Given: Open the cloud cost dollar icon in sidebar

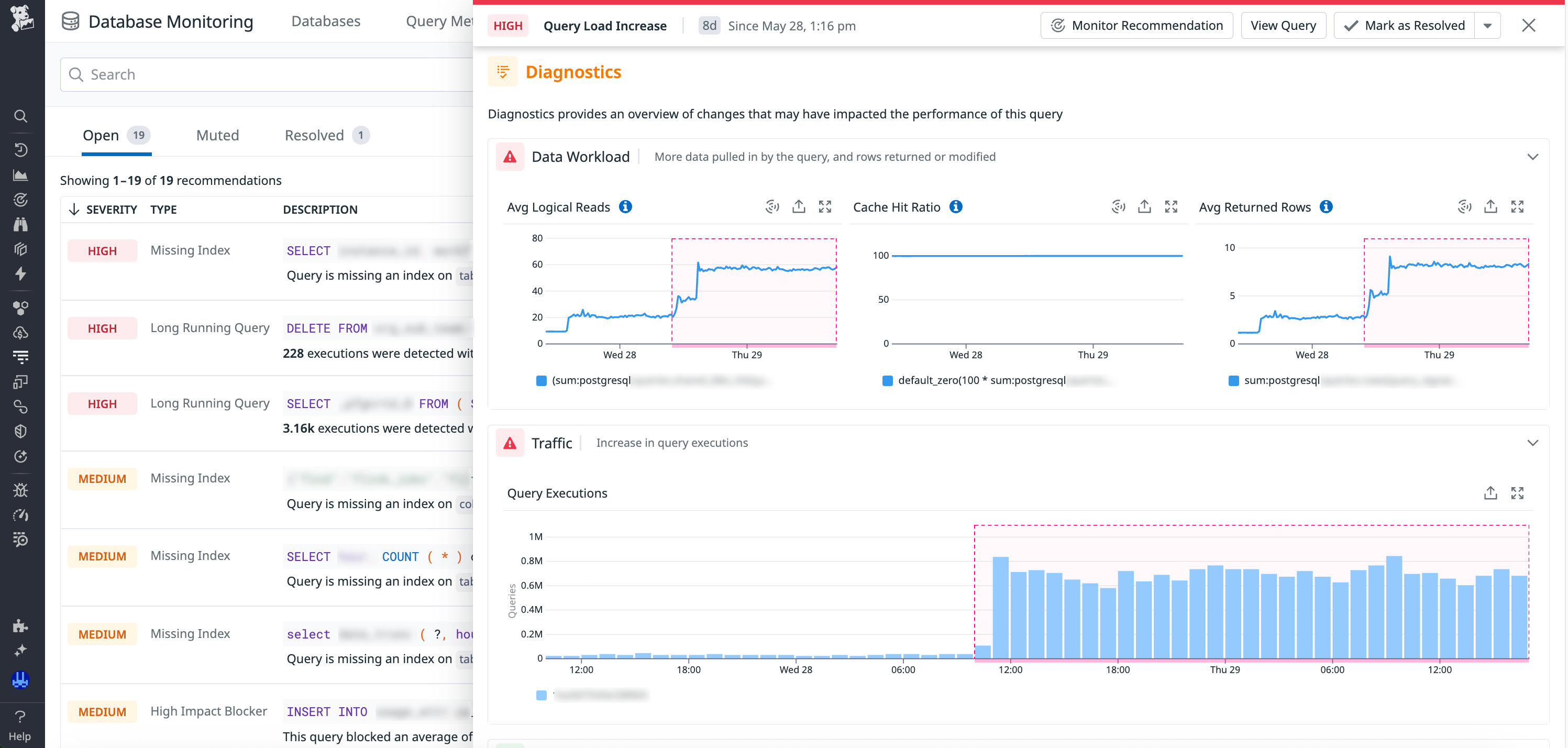Looking at the screenshot, I should point(21,333).
